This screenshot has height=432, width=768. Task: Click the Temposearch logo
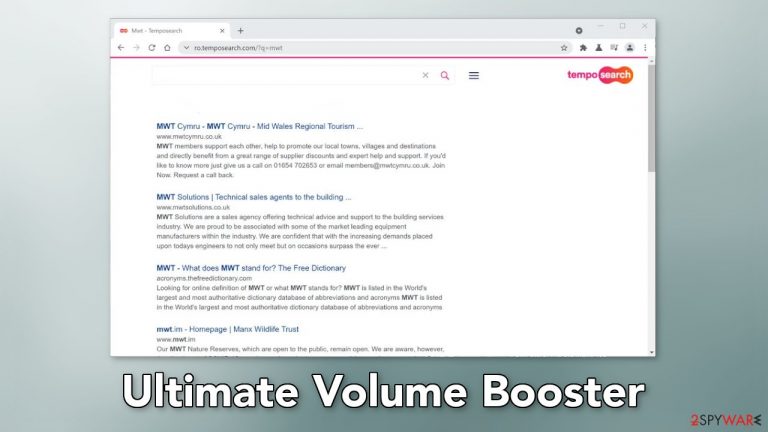[x=600, y=75]
